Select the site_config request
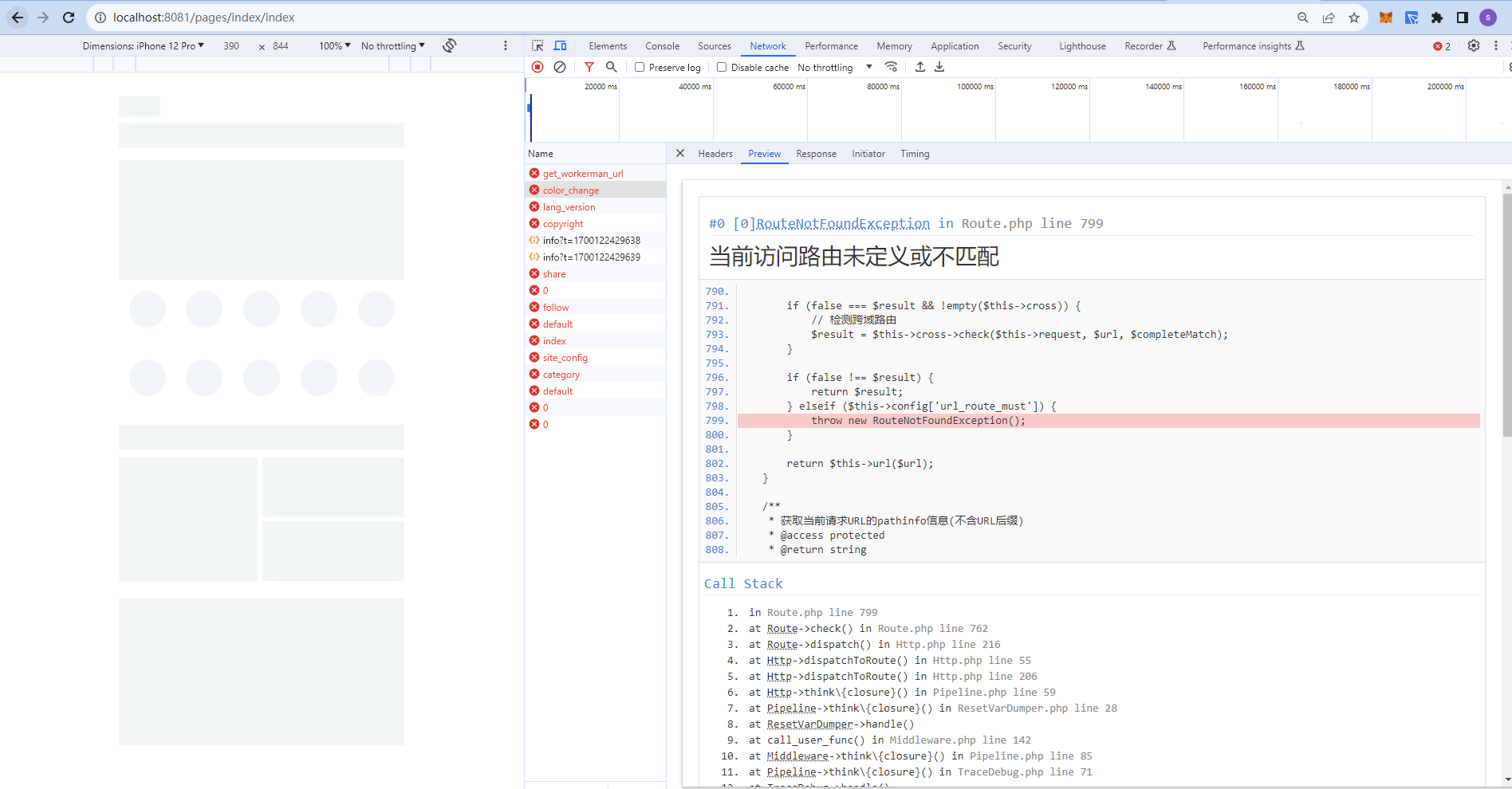The image size is (1512, 789). tap(595, 357)
